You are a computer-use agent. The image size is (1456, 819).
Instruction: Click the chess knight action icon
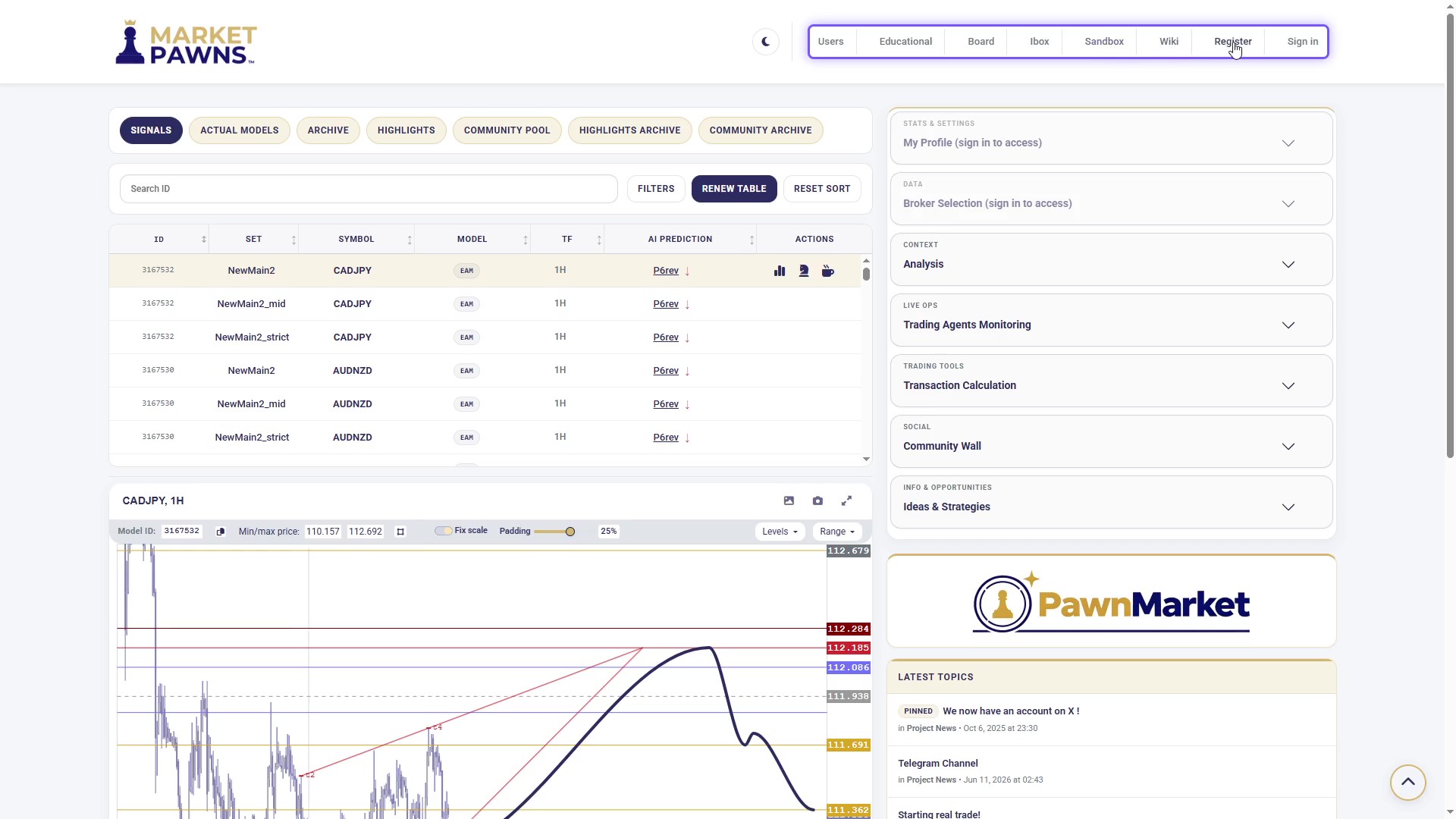[x=804, y=271]
